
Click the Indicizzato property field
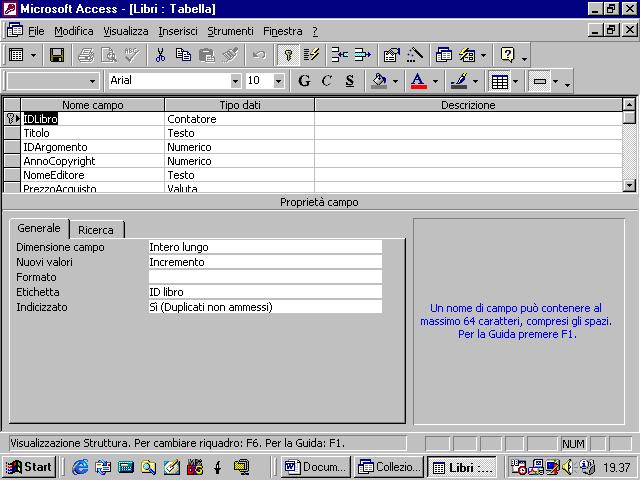pos(265,307)
